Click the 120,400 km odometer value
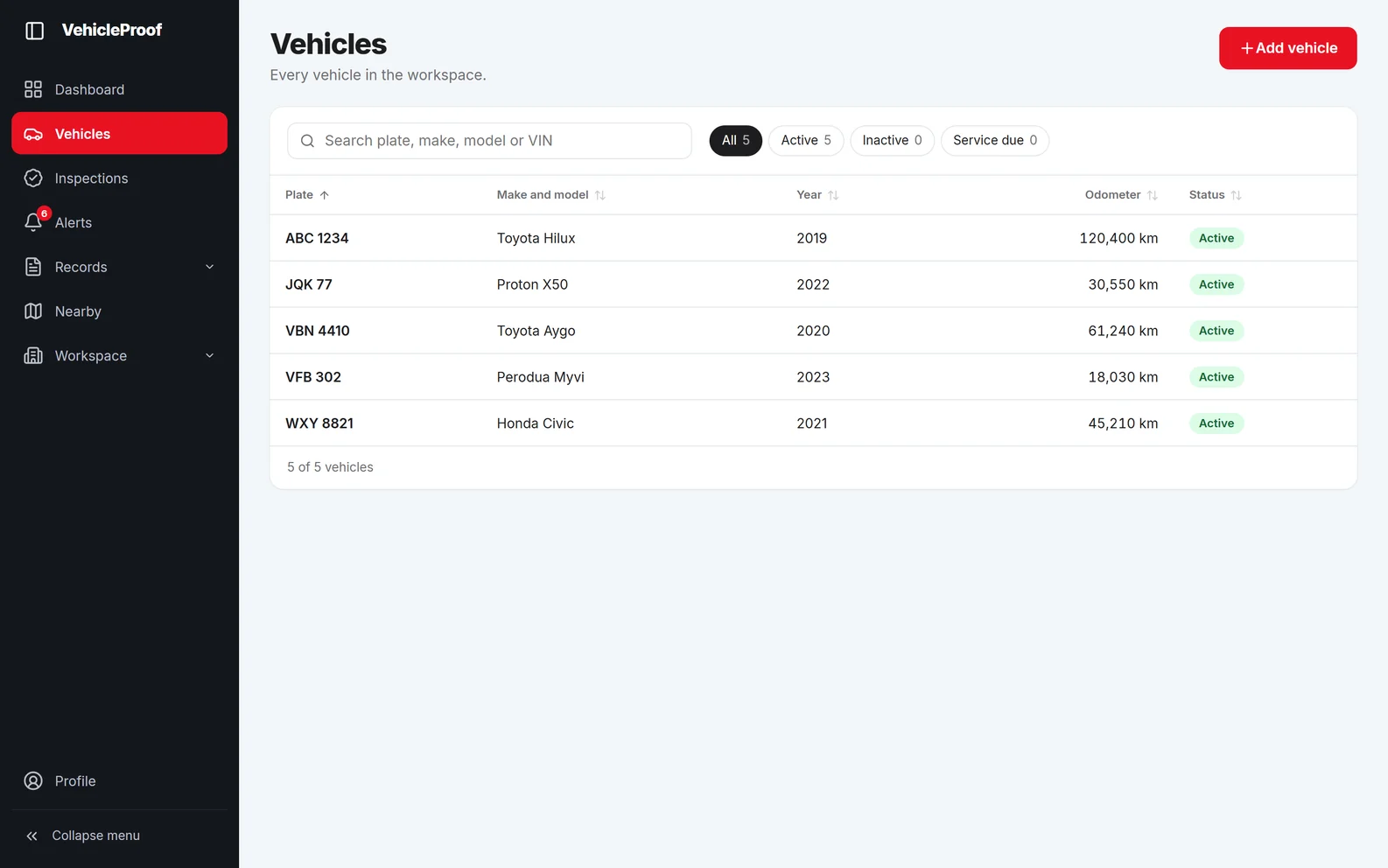Viewport: 1388px width, 868px height. pyautogui.click(x=1118, y=238)
